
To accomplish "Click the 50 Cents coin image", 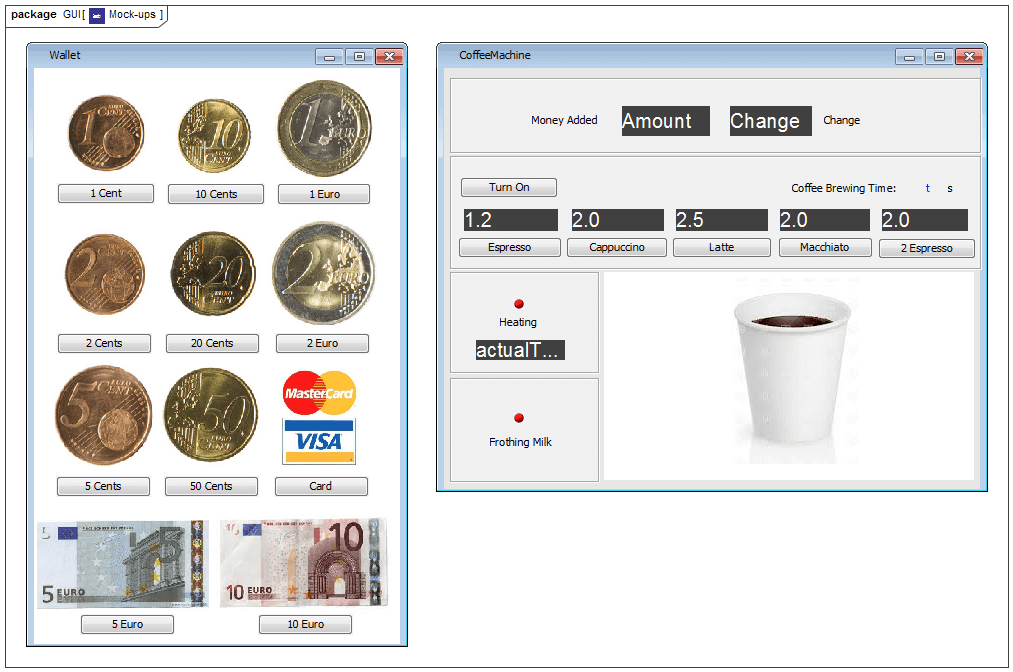I will click(211, 414).
